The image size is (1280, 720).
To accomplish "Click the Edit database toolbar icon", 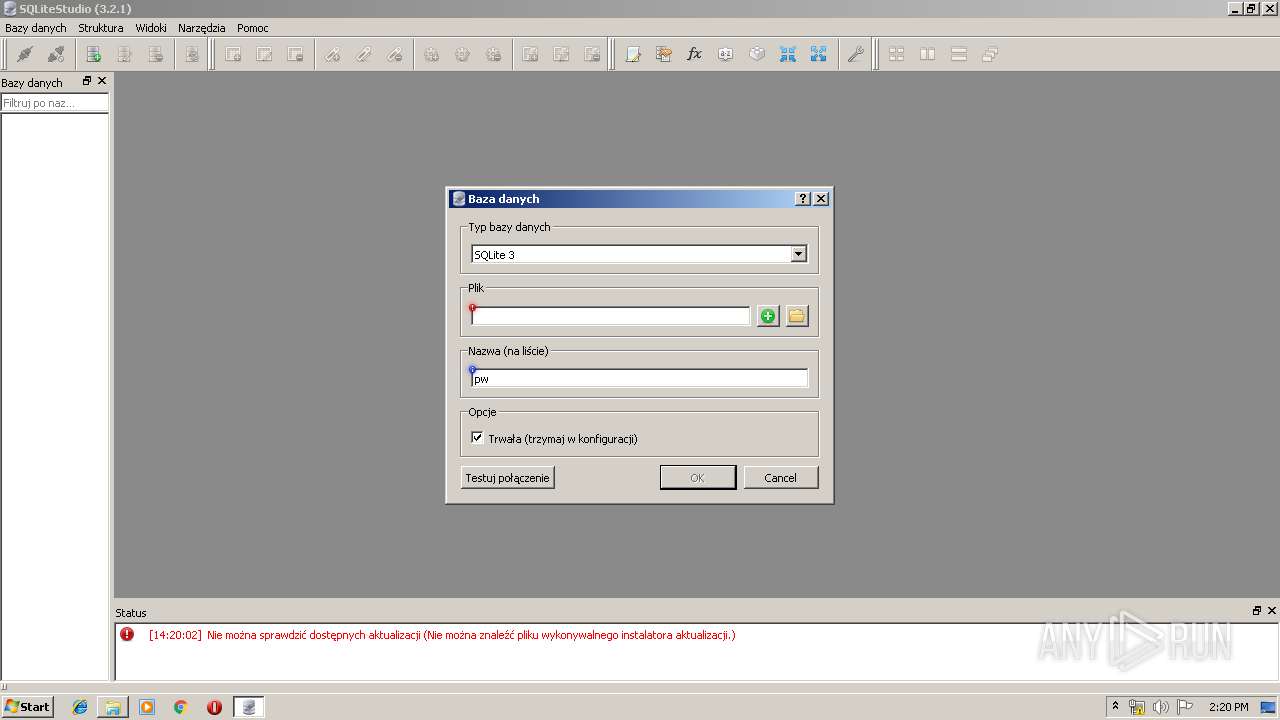I will tap(125, 55).
